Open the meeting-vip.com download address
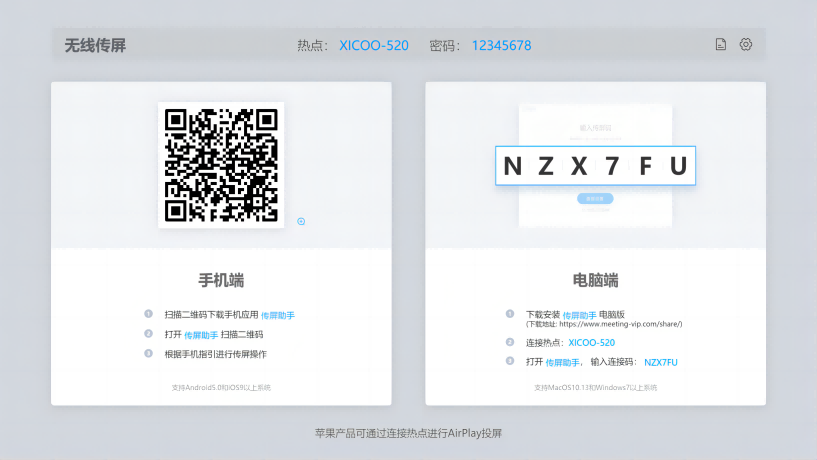 click(x=620, y=324)
